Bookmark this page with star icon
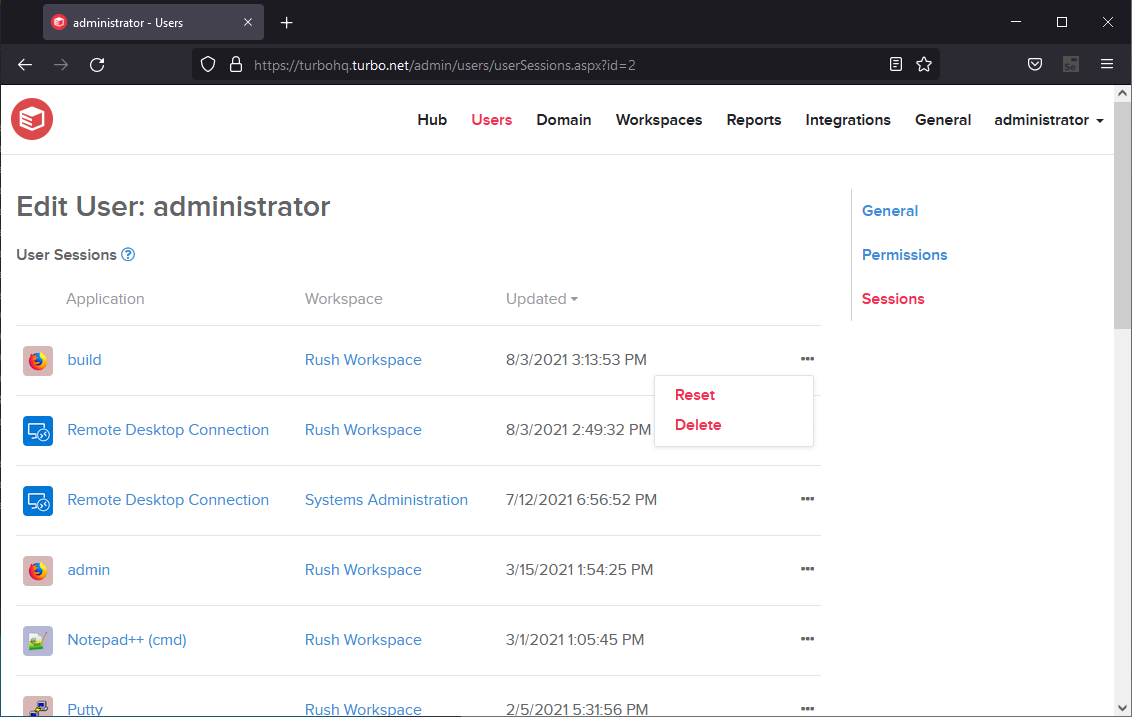Image resolution: width=1132 pixels, height=717 pixels. click(924, 64)
